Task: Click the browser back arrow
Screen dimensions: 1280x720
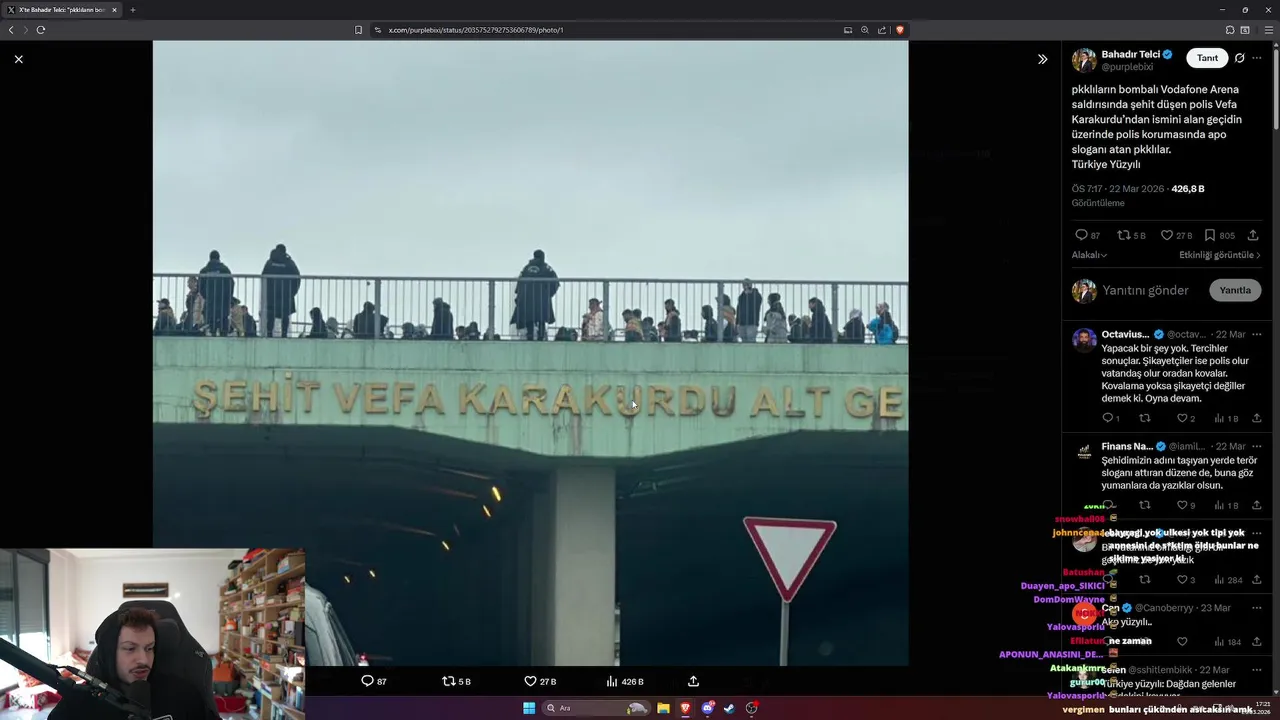Action: point(11,30)
